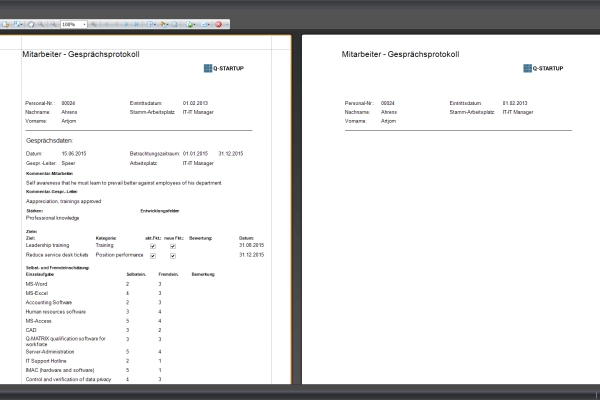
Task: Open the export document format arrow
Action: click(194, 24)
